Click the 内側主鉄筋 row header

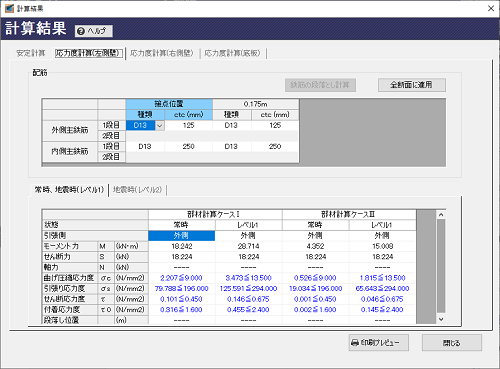click(70, 151)
